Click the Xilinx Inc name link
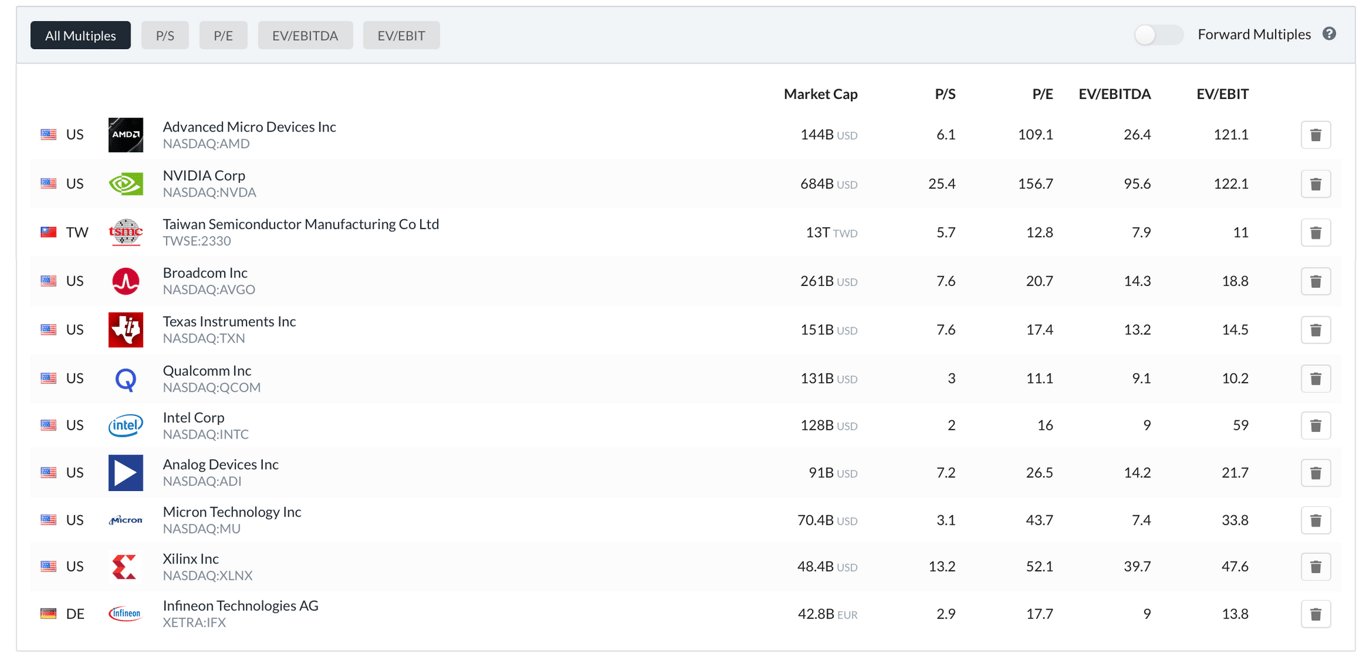 tap(191, 559)
